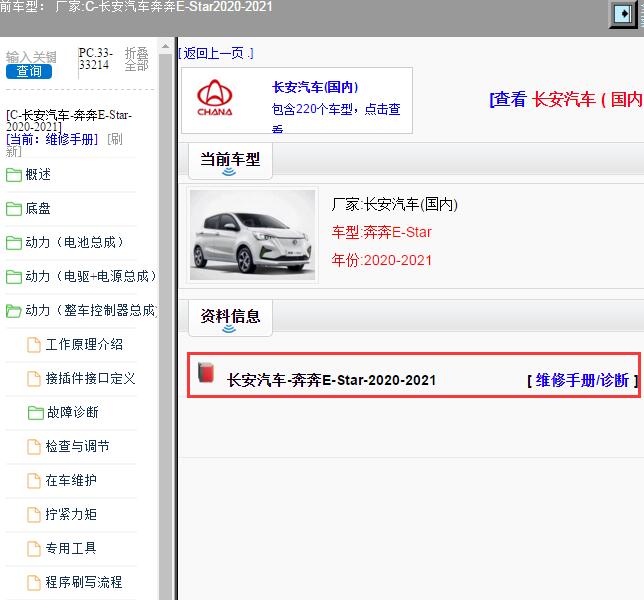Click the PC.33-33214 label
644x600 pixels.
[95, 59]
